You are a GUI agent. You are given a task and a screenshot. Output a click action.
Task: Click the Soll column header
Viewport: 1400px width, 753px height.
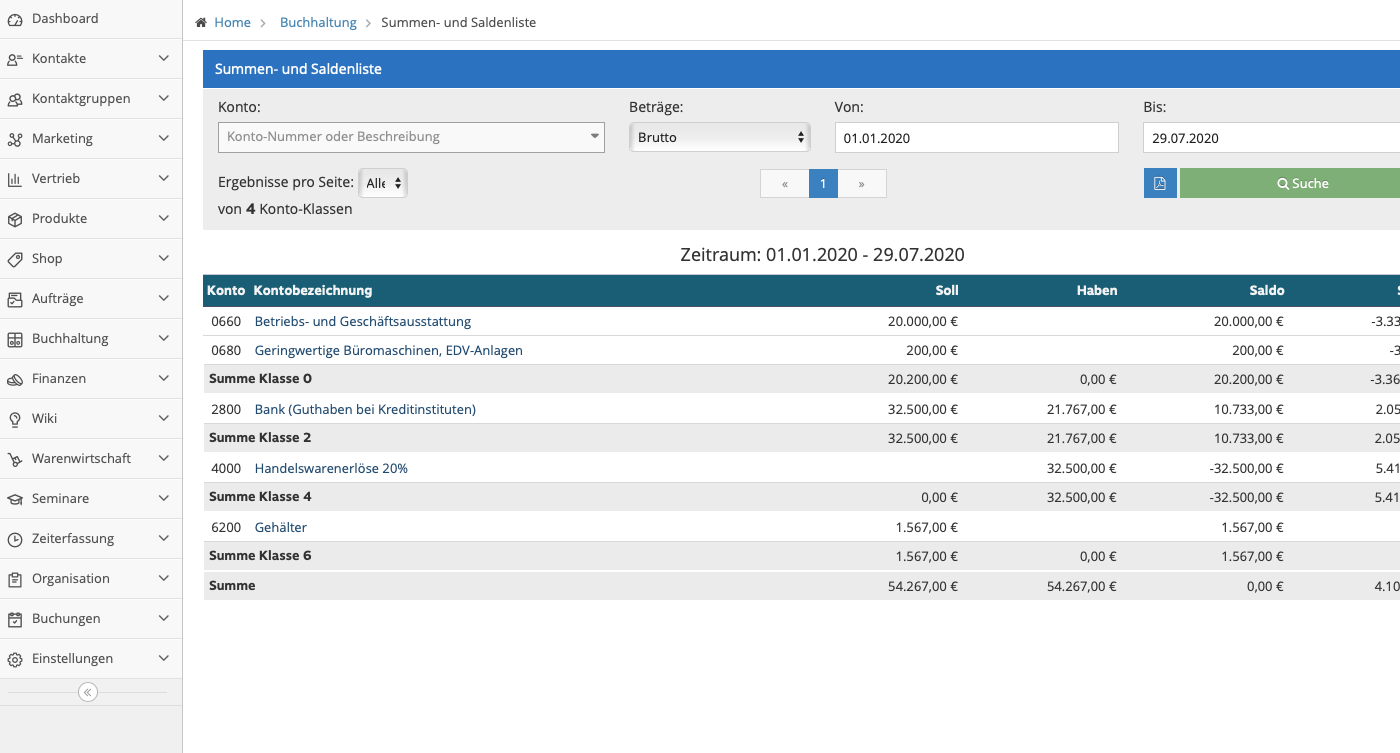[x=946, y=291]
